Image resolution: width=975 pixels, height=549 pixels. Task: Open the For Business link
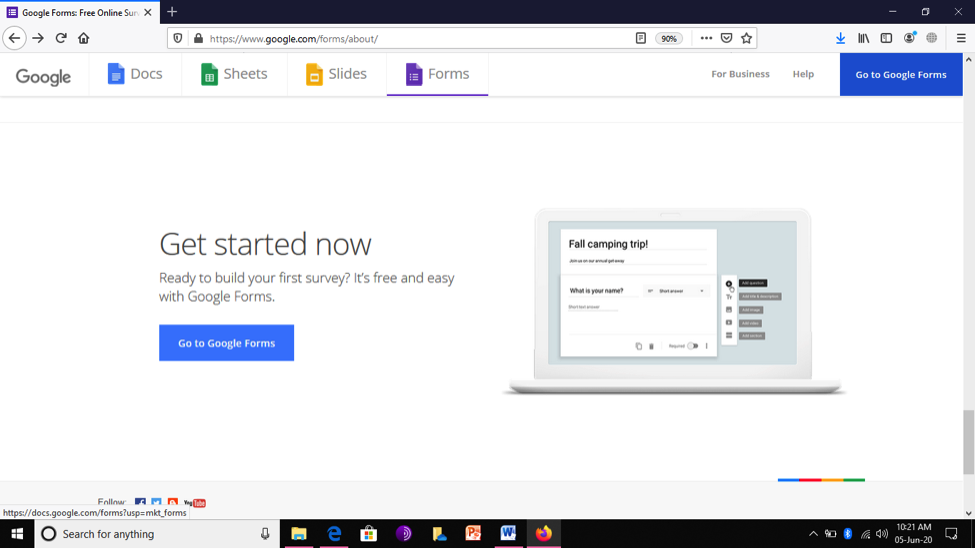(740, 74)
